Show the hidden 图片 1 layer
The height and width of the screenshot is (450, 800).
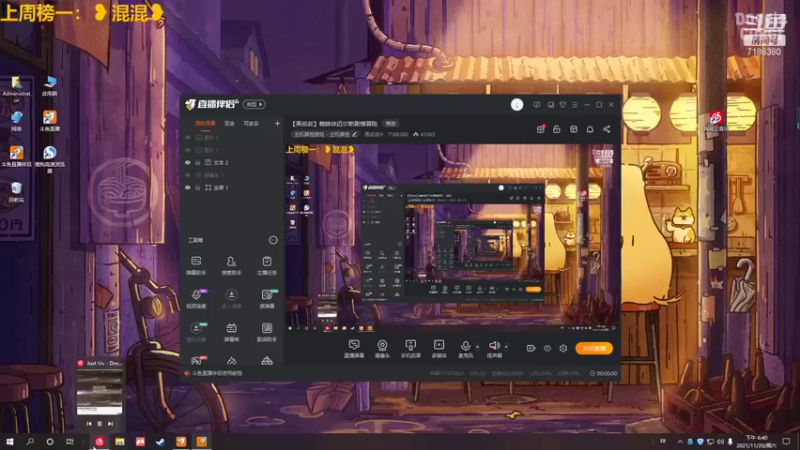tap(188, 150)
